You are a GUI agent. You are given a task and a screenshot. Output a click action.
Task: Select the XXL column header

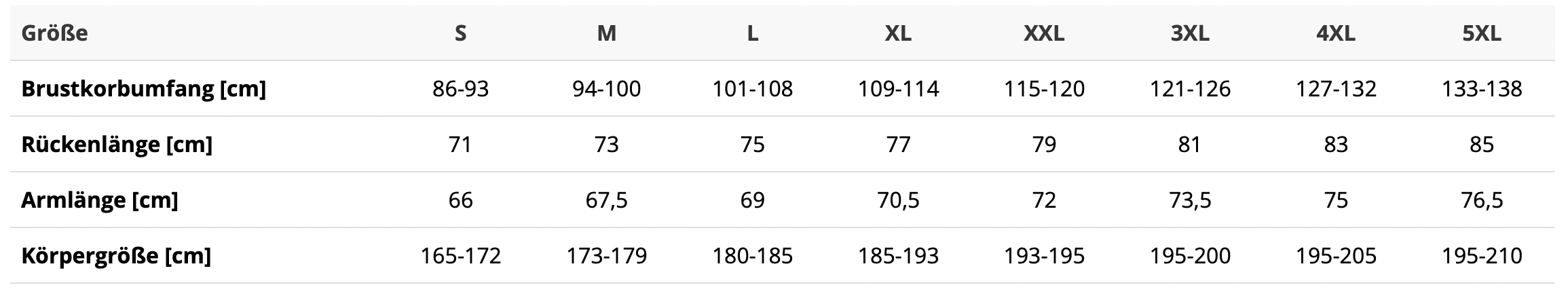coord(1044,33)
